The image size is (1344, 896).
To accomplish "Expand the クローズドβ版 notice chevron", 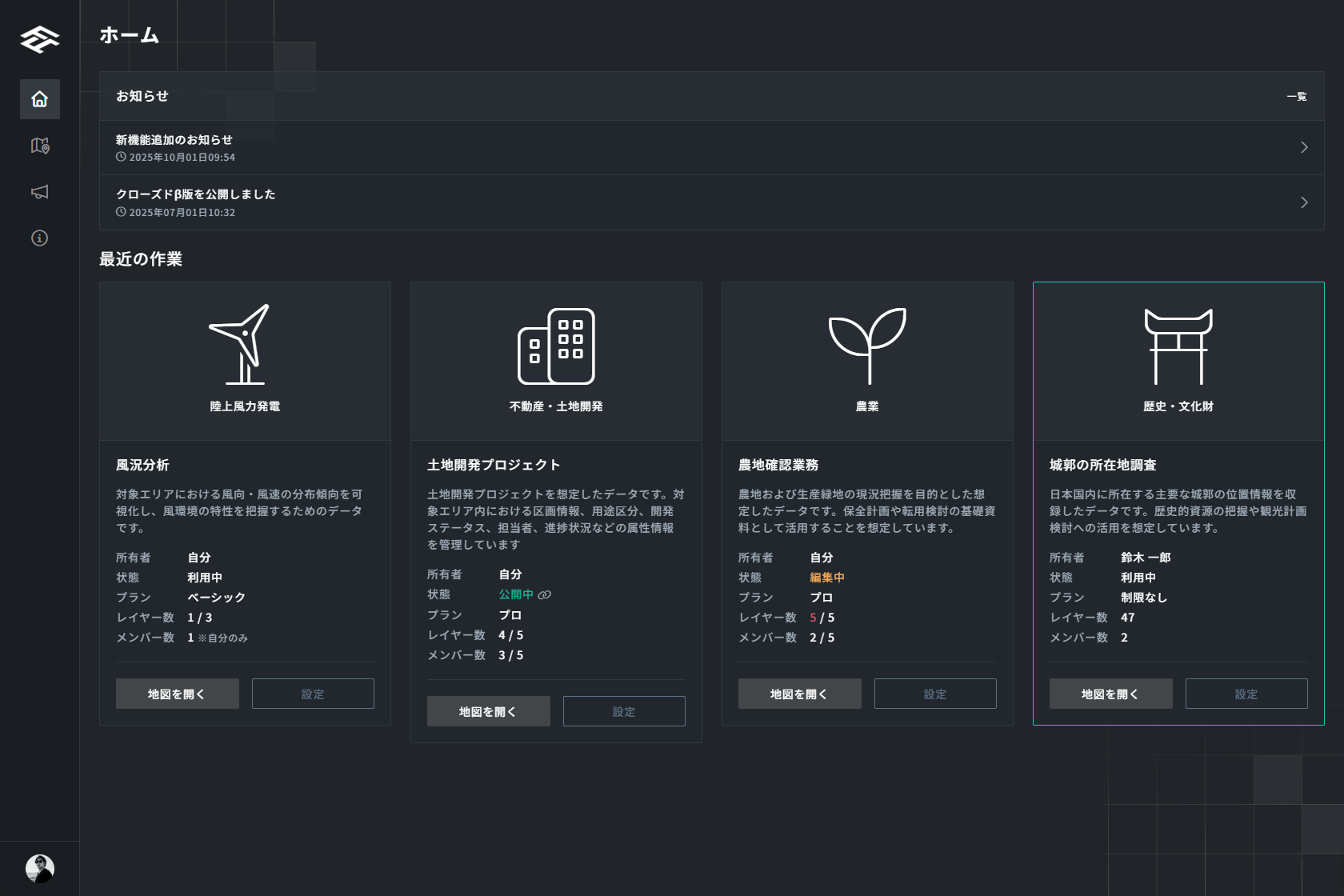I will click(1304, 202).
